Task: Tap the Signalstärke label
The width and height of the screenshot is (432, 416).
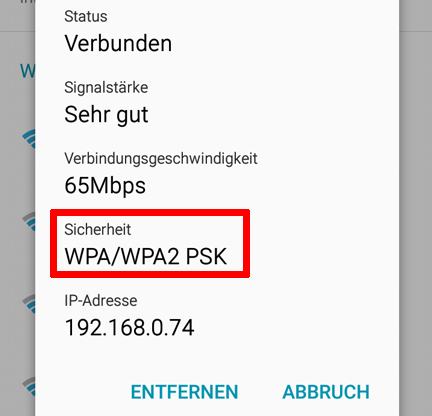Action: [106, 87]
